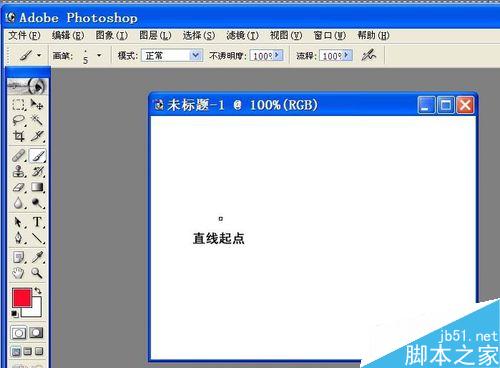The height and width of the screenshot is (368, 500).
Task: Select the Hand tool
Action: click(x=19, y=273)
